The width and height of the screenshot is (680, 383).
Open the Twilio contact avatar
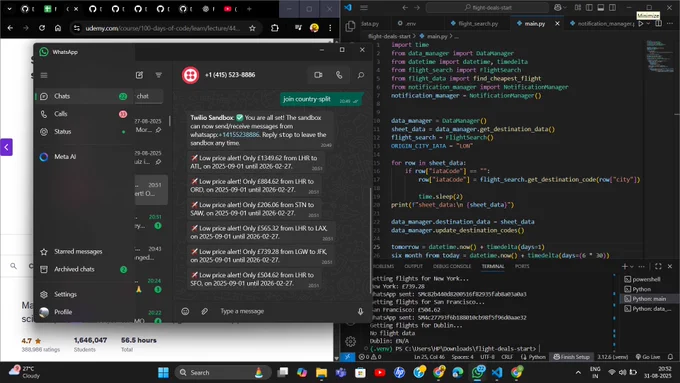(190, 75)
